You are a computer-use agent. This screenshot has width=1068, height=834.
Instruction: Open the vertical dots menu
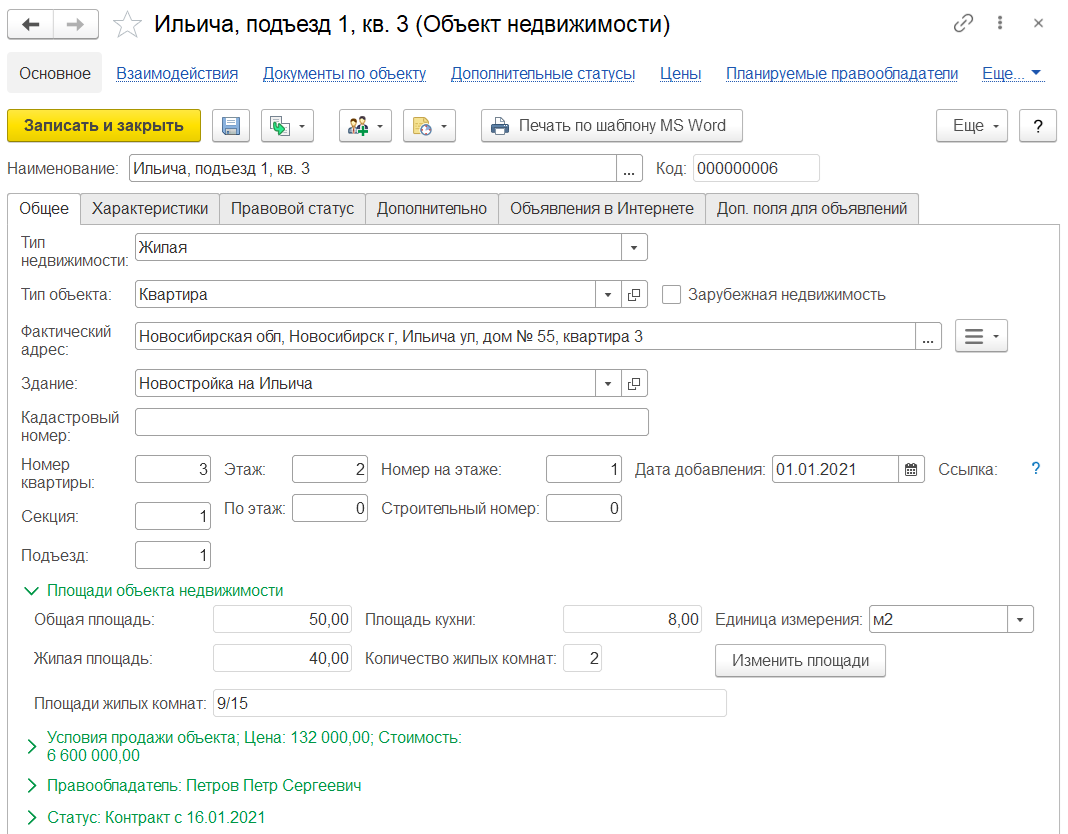pos(1000,23)
